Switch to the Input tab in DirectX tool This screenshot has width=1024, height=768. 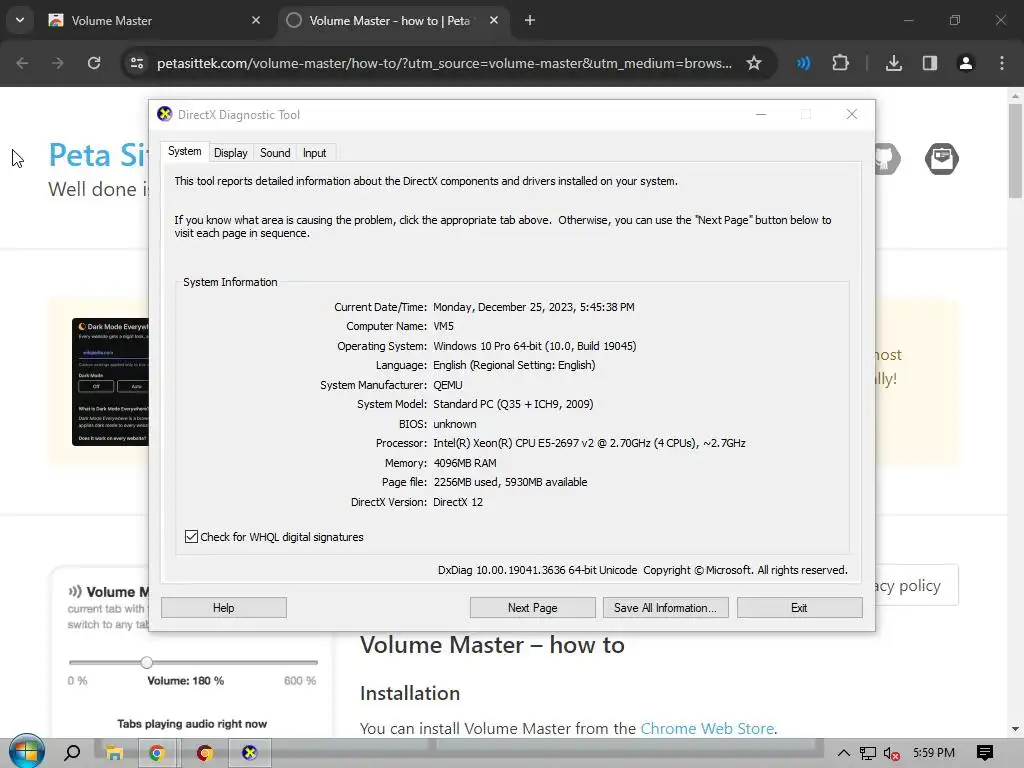(314, 153)
